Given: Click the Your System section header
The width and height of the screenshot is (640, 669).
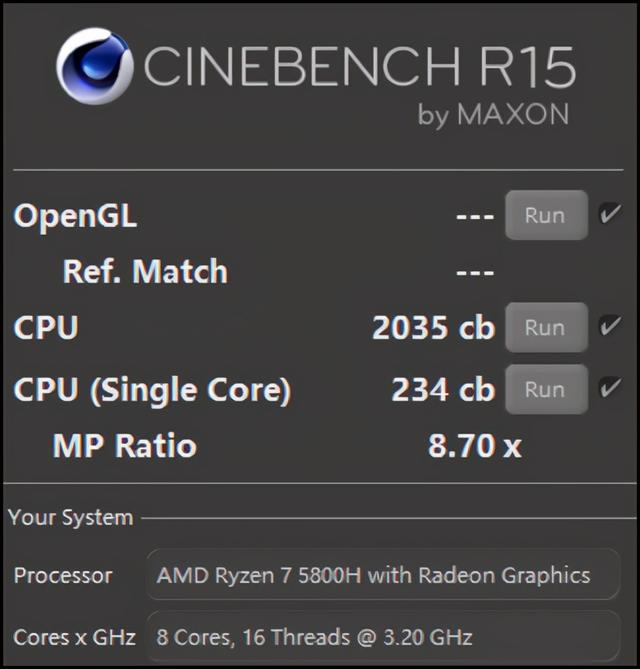Looking at the screenshot, I should point(70,518).
